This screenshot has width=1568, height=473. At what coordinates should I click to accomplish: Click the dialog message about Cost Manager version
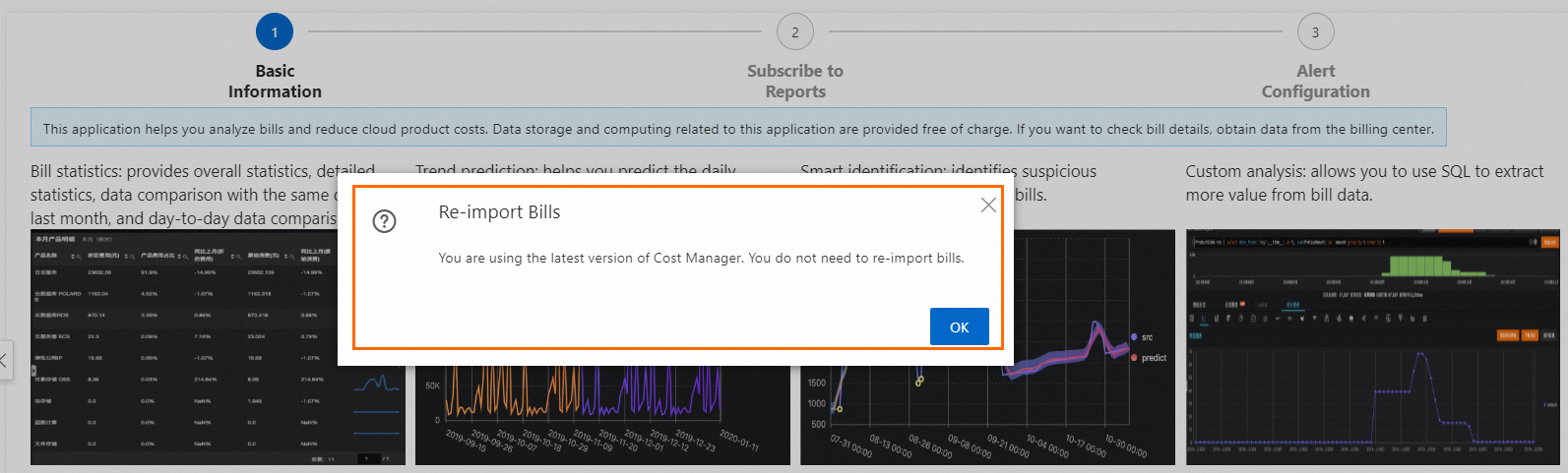(701, 258)
